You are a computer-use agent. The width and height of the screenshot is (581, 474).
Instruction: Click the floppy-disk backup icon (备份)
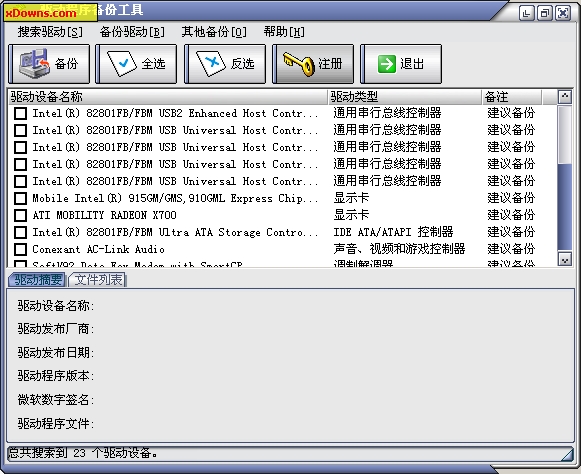pos(34,63)
